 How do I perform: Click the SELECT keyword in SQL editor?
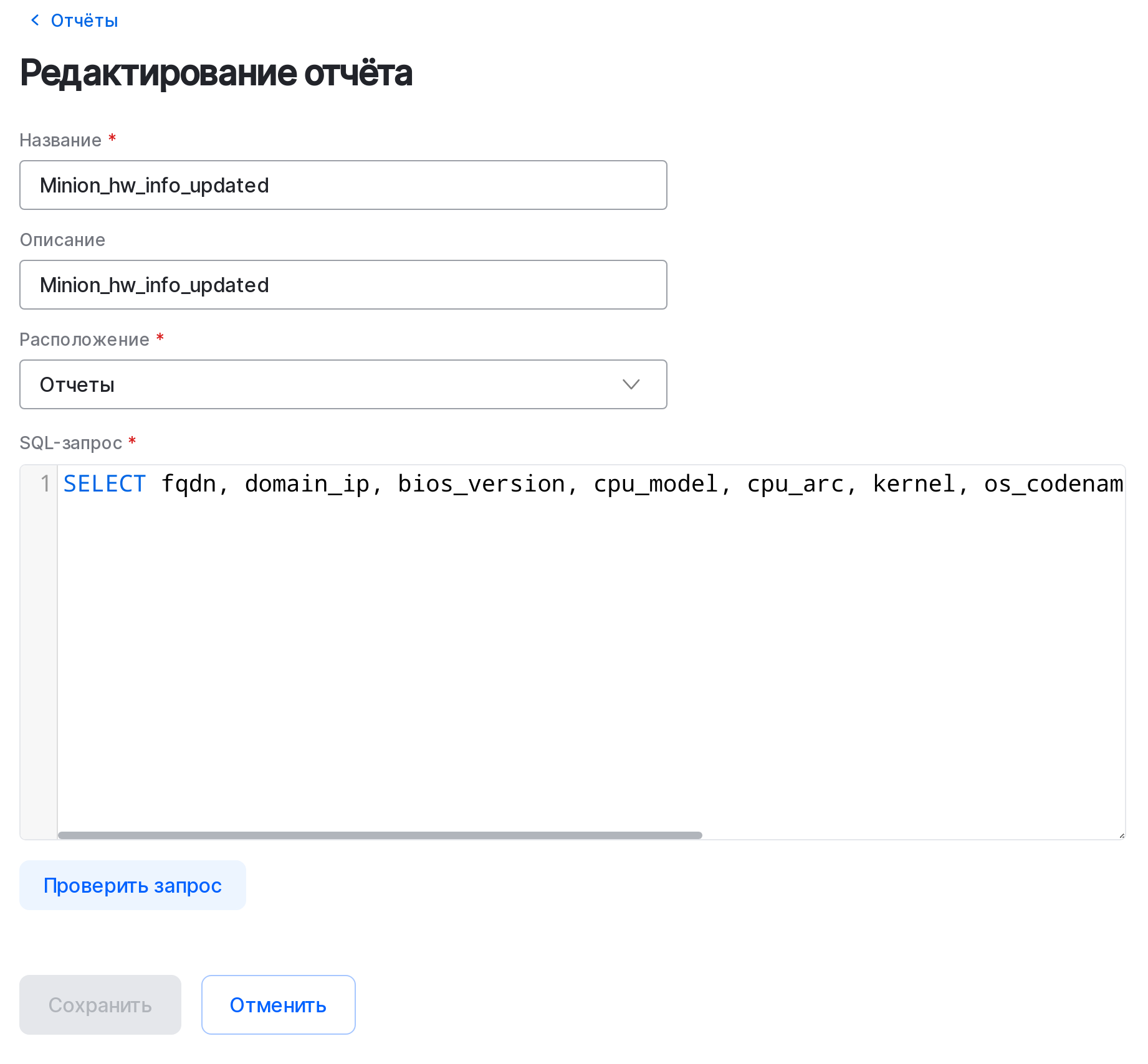pos(104,484)
